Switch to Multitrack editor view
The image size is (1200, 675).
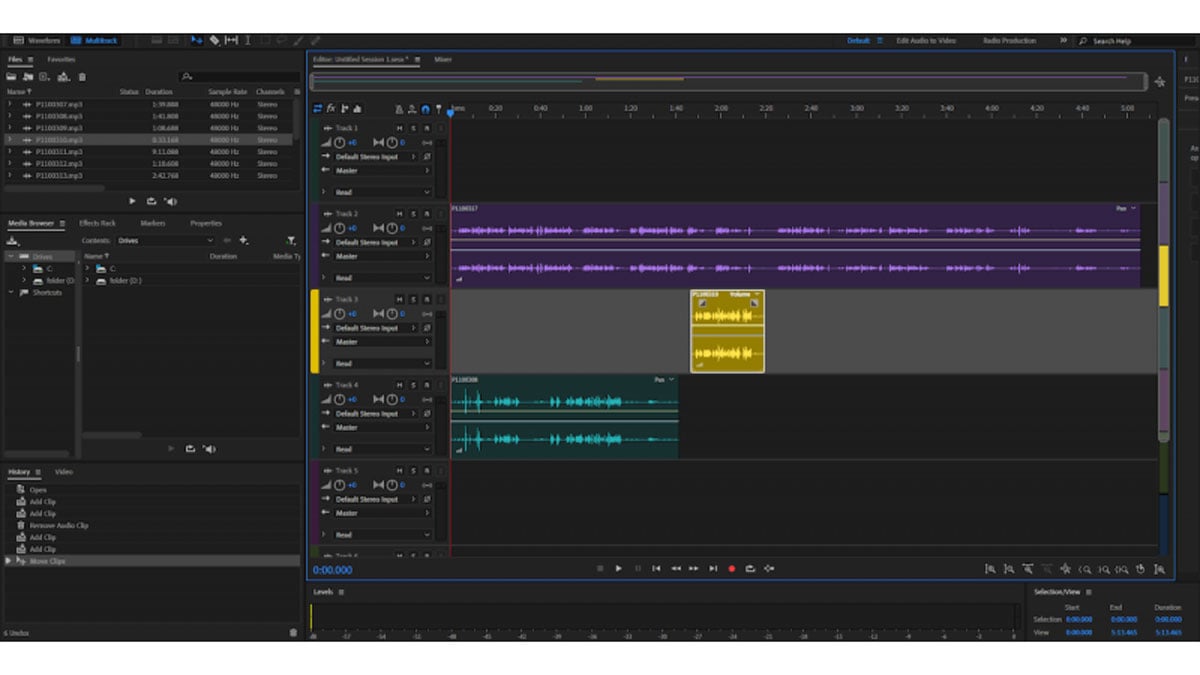click(96, 41)
